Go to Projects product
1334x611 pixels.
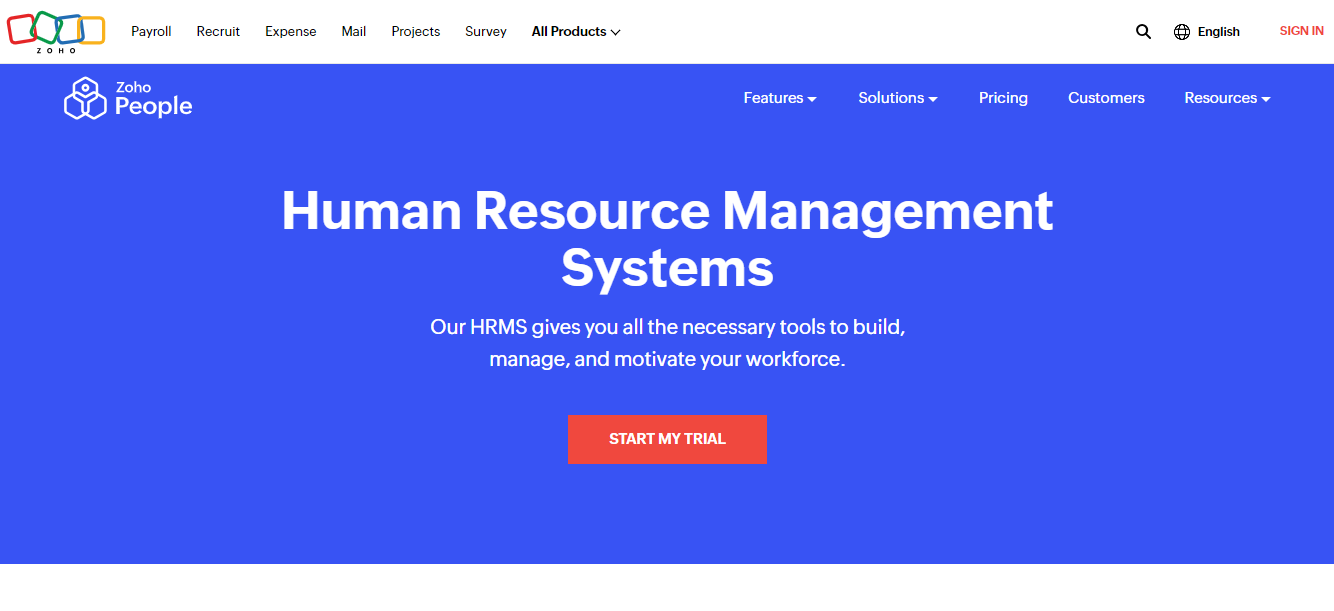416,32
